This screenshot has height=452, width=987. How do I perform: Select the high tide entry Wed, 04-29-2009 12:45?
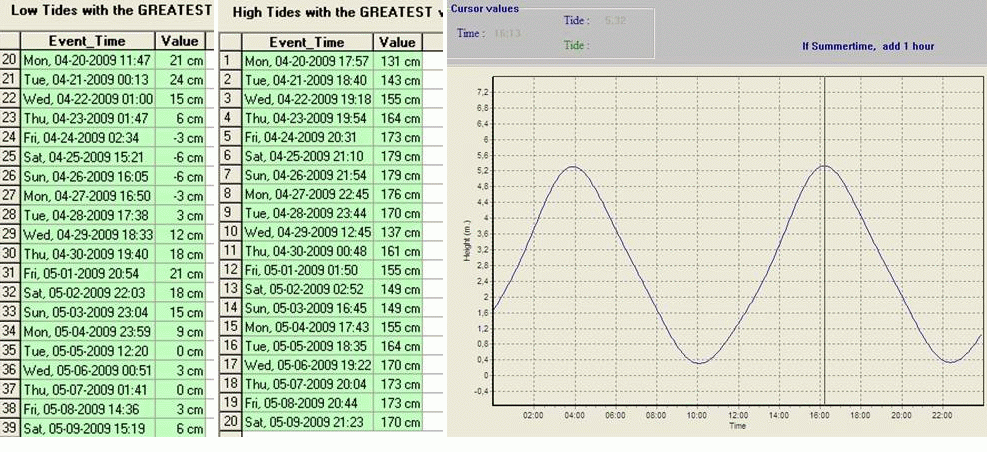(x=308, y=232)
